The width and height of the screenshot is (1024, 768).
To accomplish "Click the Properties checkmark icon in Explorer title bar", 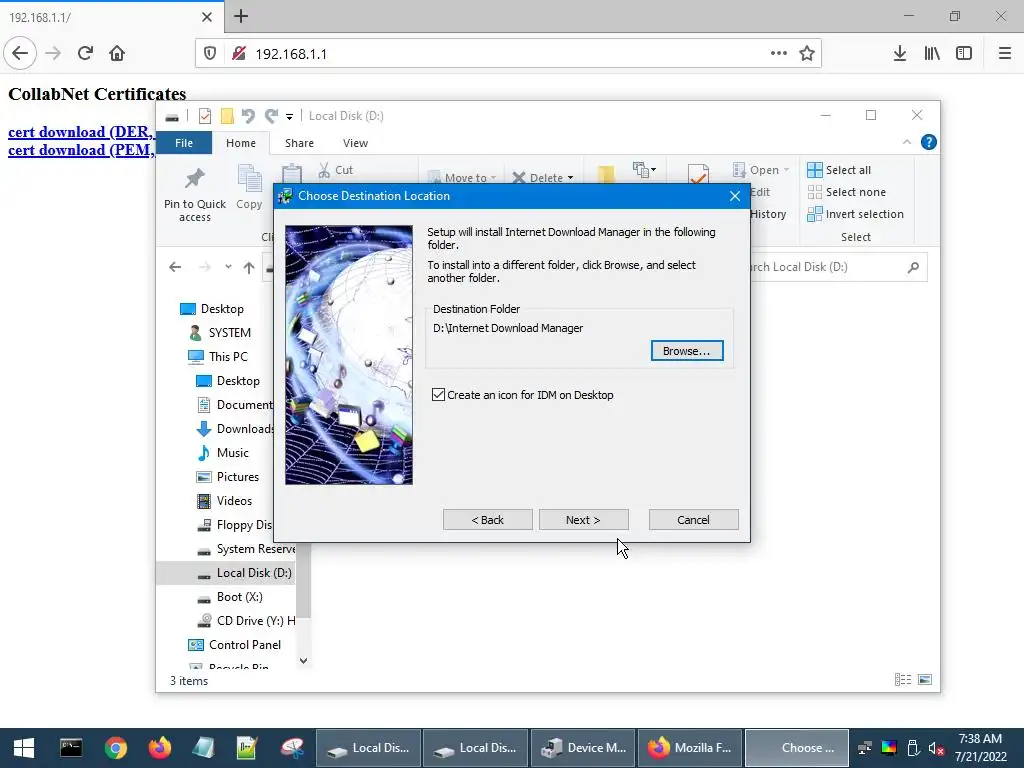I will coord(205,116).
